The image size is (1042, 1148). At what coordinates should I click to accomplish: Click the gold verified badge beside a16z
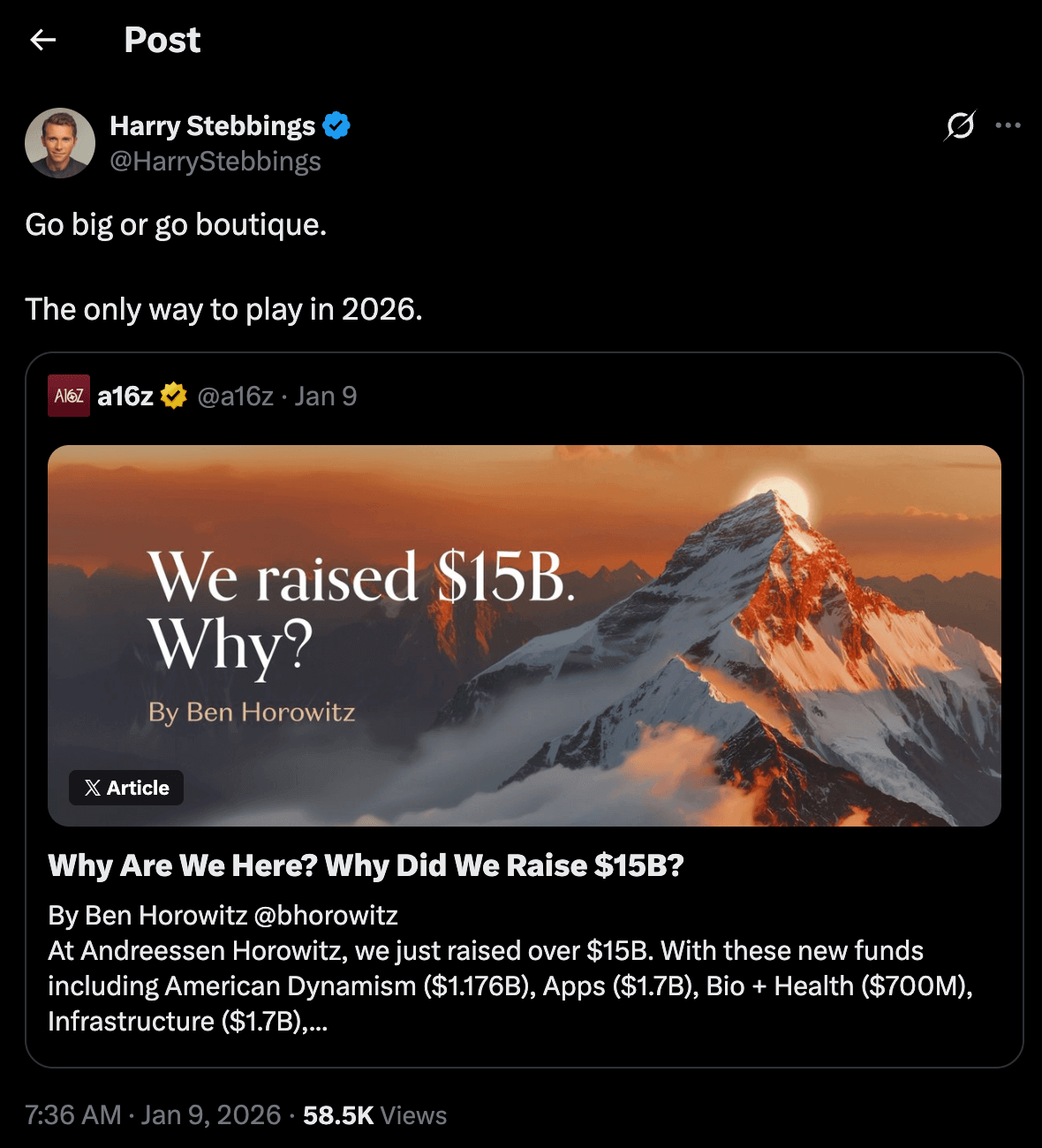coord(174,396)
